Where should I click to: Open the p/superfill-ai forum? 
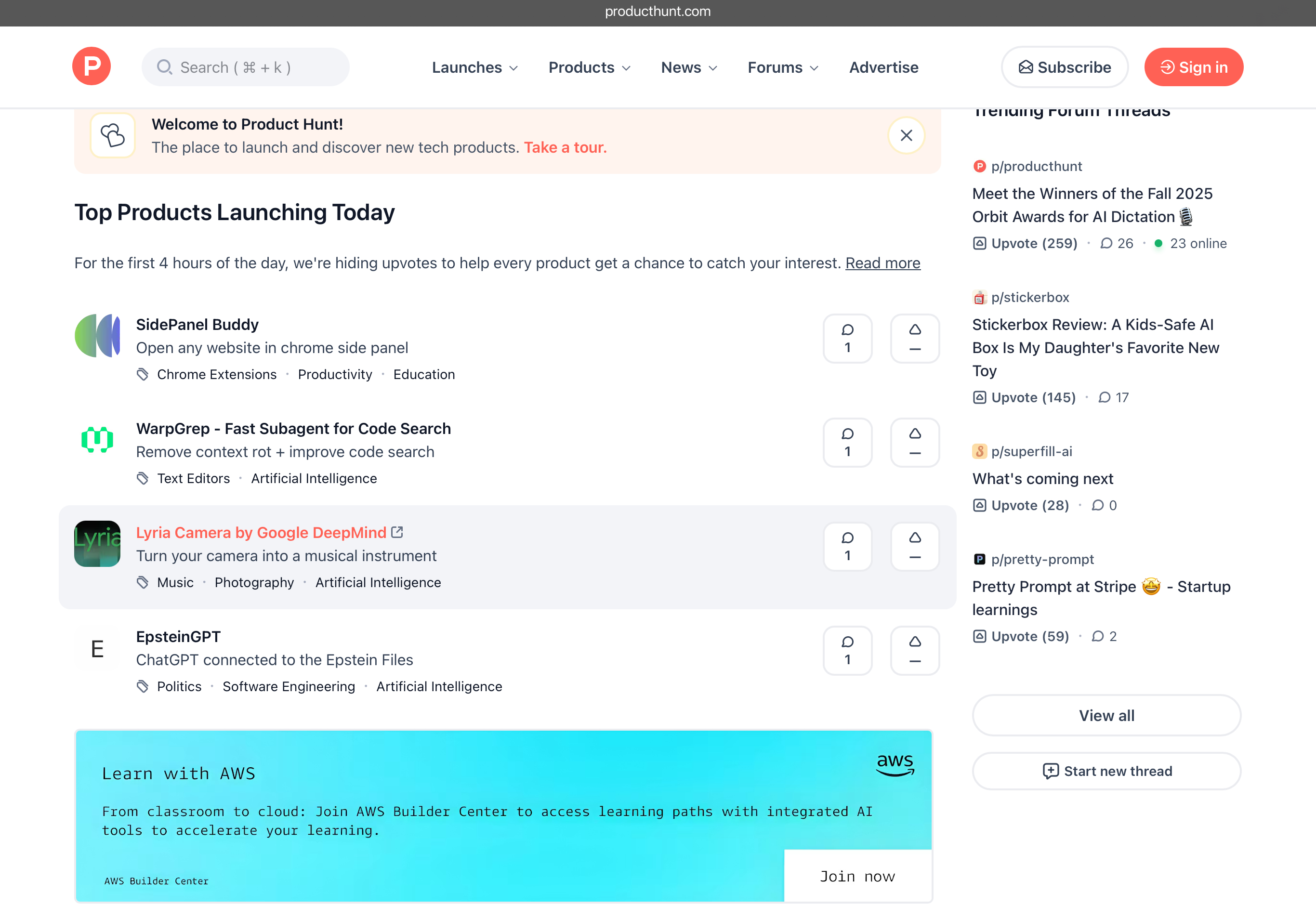[x=1032, y=452]
